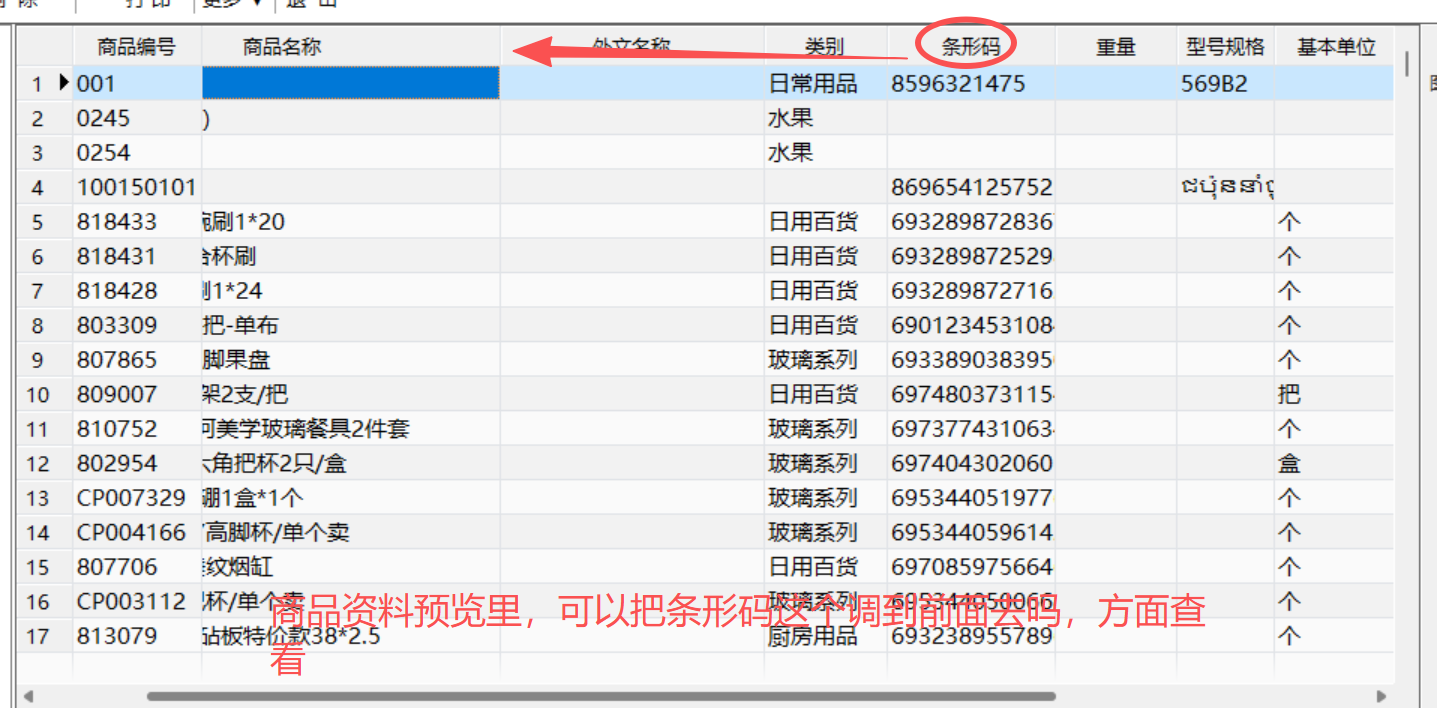The width and height of the screenshot is (1437, 708).
Task: Click the 类别 column header
Action: [826, 47]
